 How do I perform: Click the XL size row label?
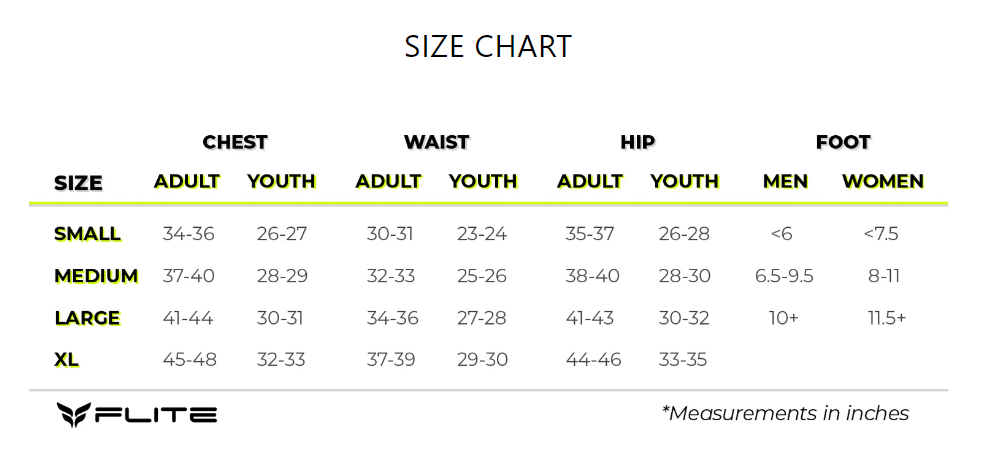point(66,359)
